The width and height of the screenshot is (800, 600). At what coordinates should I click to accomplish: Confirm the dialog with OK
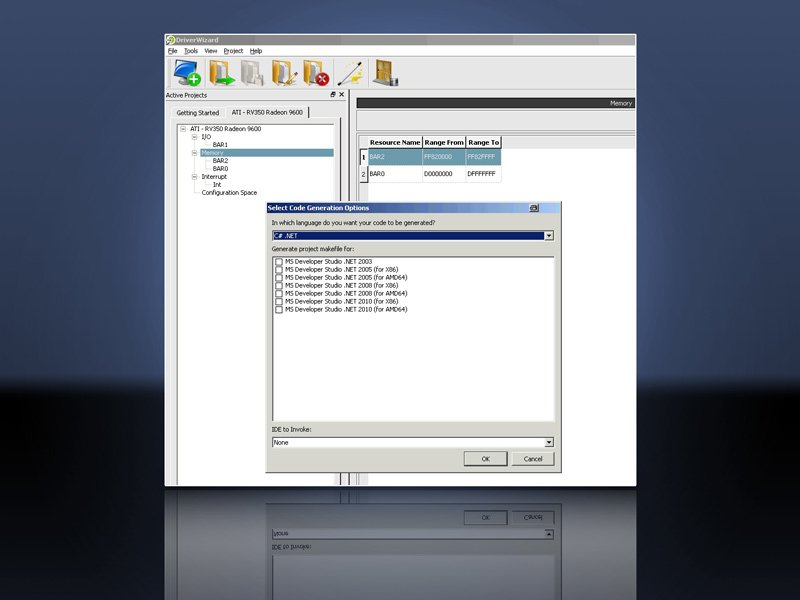coord(486,459)
